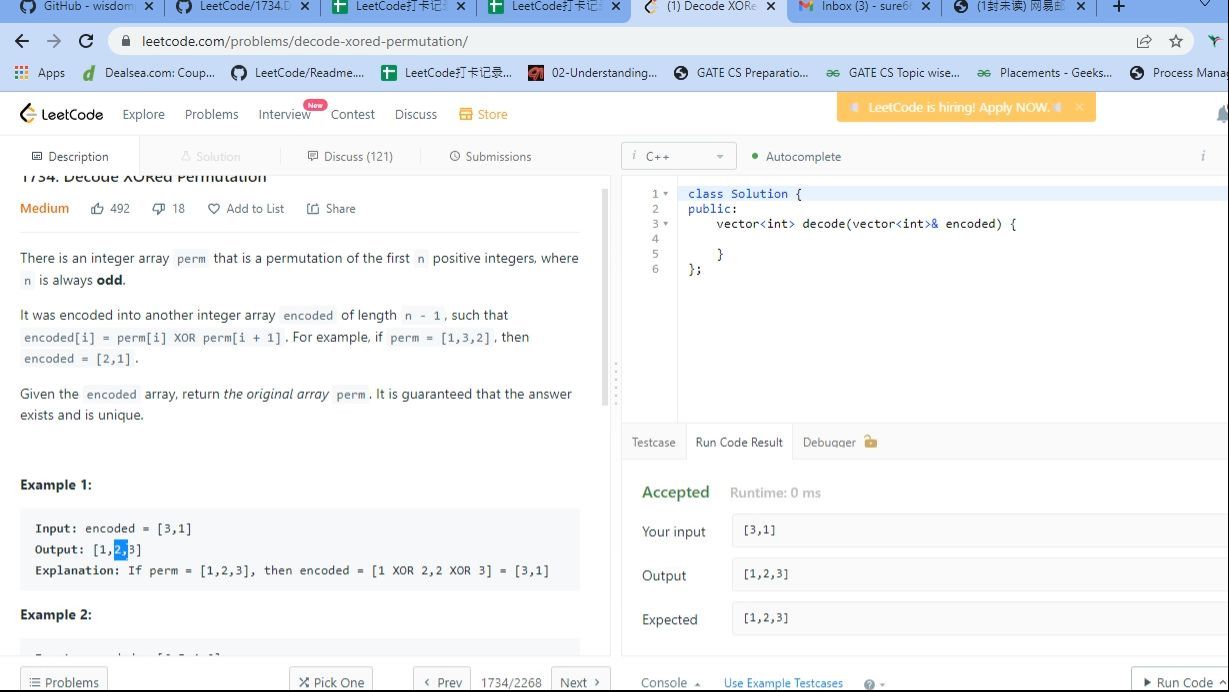Open the Submissions tab
This screenshot has width=1229, height=692.
pyautogui.click(x=490, y=157)
